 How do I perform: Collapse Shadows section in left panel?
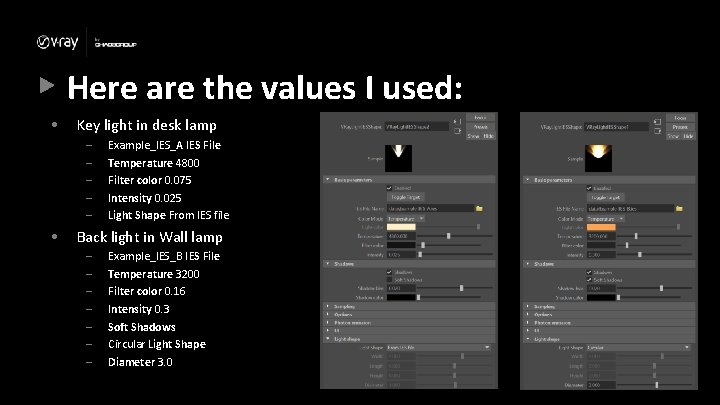[x=409, y=264]
